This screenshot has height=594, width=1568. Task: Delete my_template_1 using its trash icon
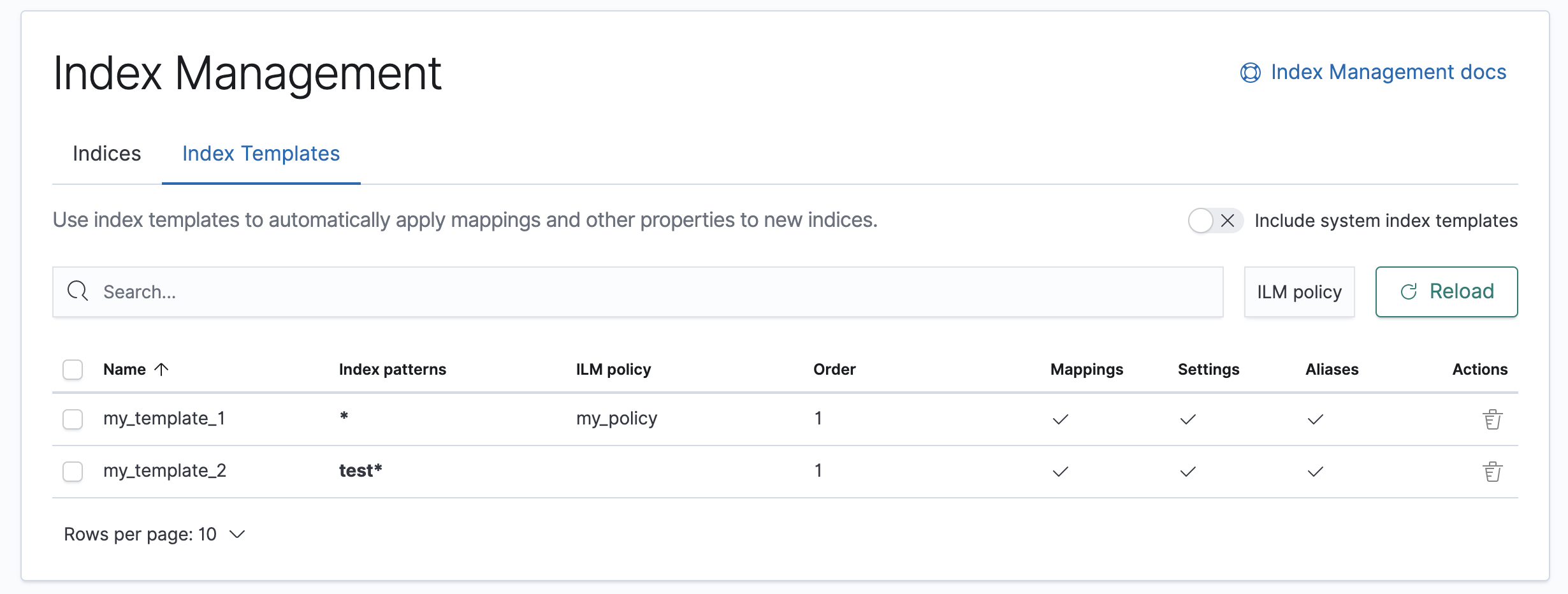(x=1492, y=419)
